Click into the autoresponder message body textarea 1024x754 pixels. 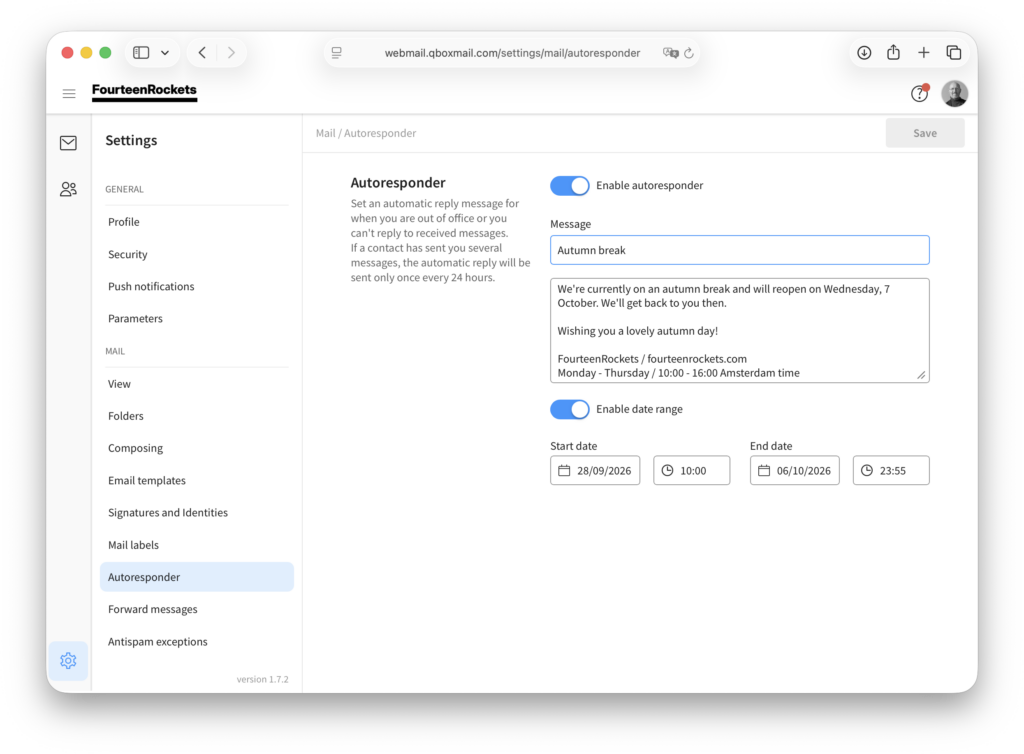[739, 330]
